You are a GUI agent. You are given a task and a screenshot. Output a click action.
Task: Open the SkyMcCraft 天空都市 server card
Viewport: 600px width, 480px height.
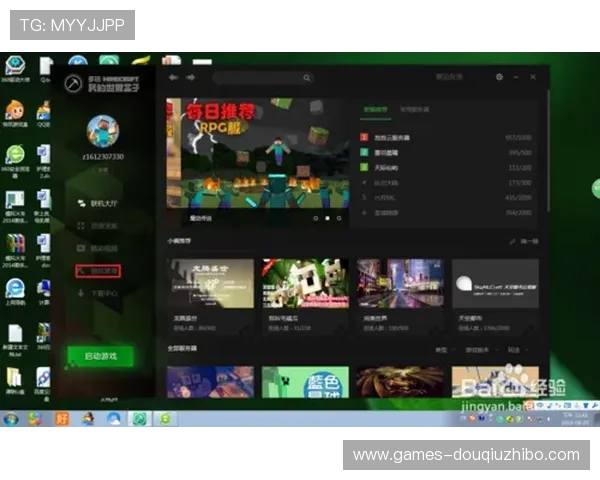click(x=495, y=296)
